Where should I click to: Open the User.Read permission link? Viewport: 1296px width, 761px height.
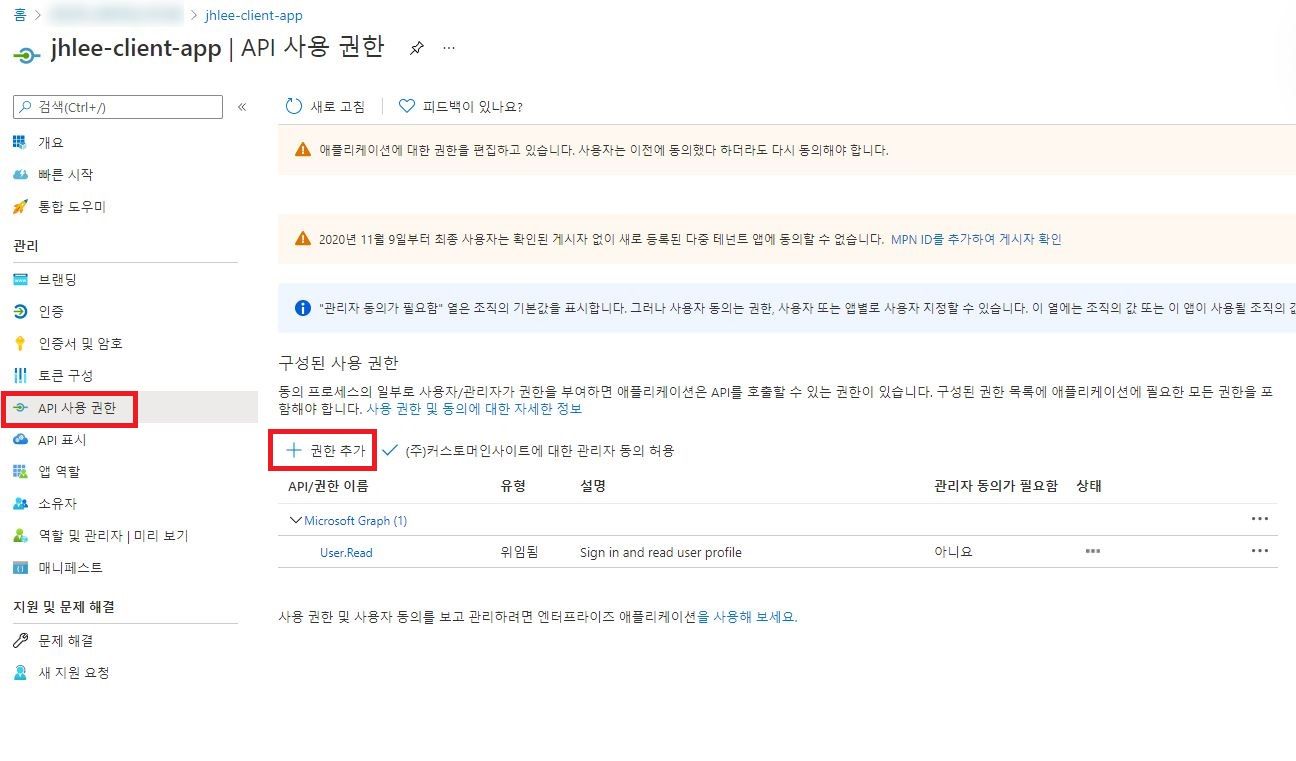tap(346, 552)
